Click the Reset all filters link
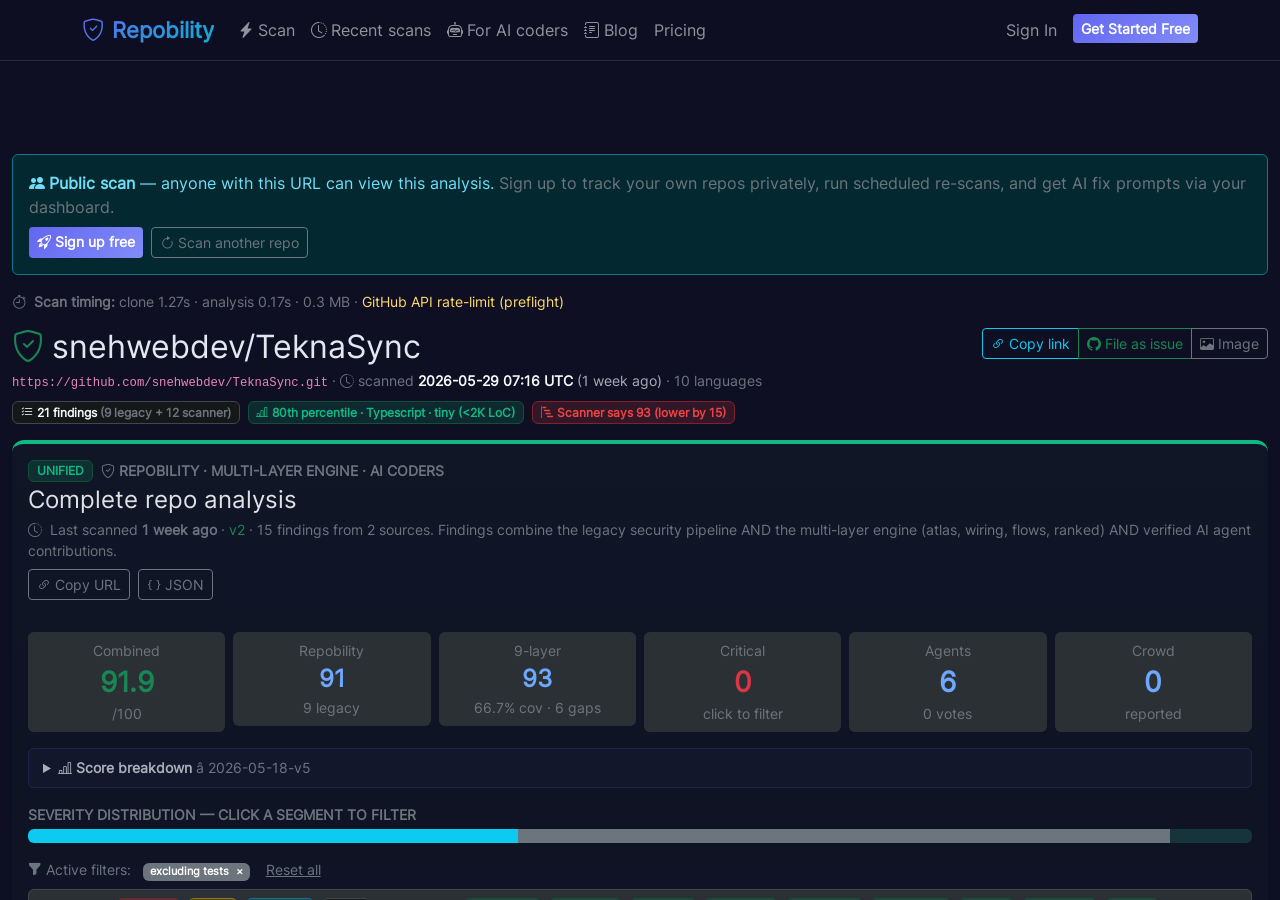 click(x=293, y=870)
